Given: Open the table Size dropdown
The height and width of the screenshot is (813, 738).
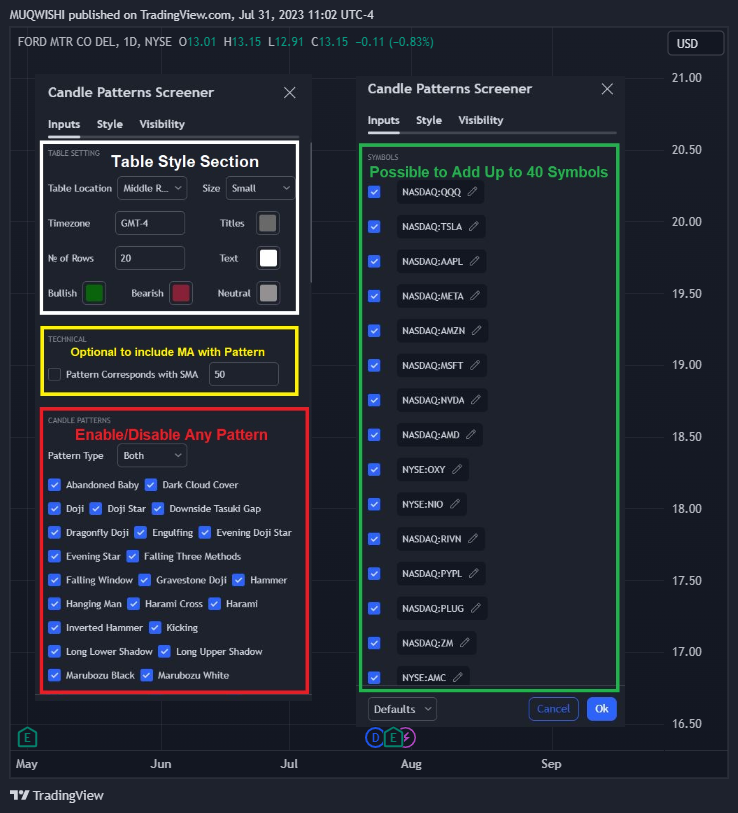Looking at the screenshot, I should 260,188.
